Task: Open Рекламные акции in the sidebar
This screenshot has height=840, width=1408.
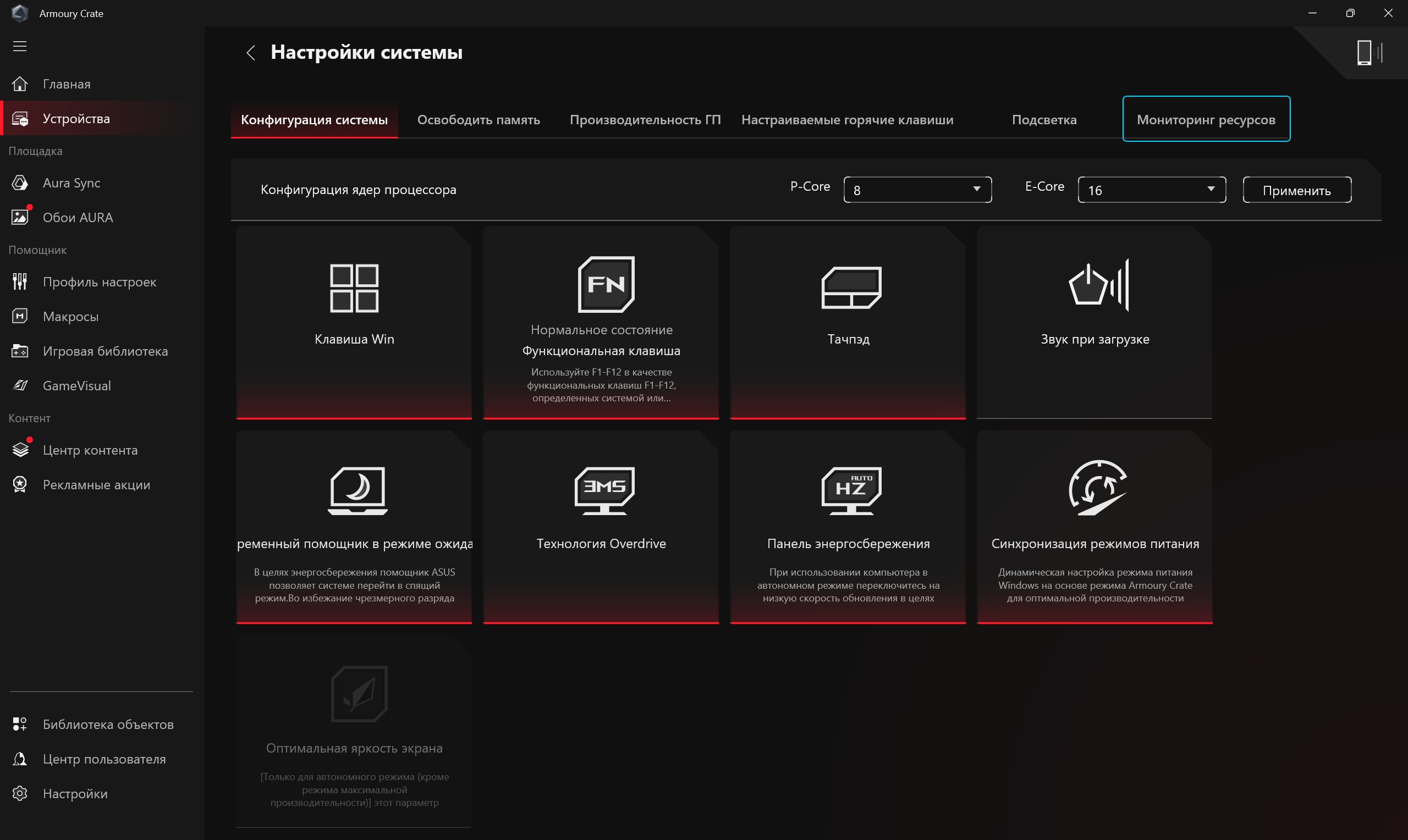Action: point(102,484)
